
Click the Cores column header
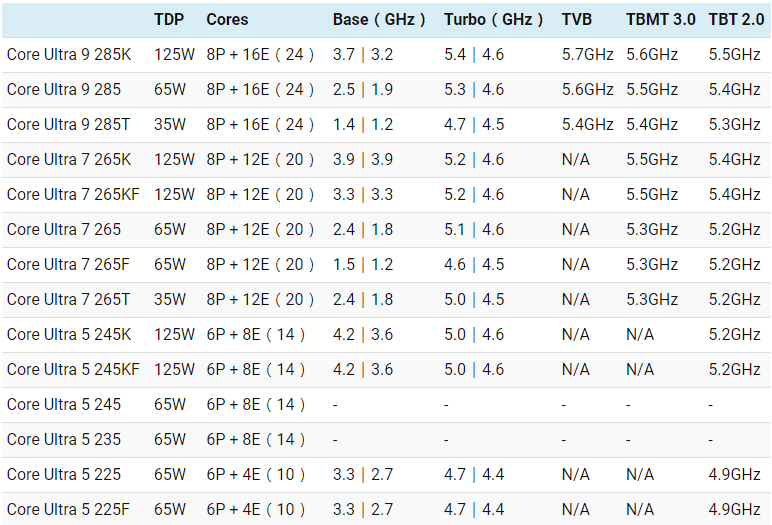tap(227, 19)
